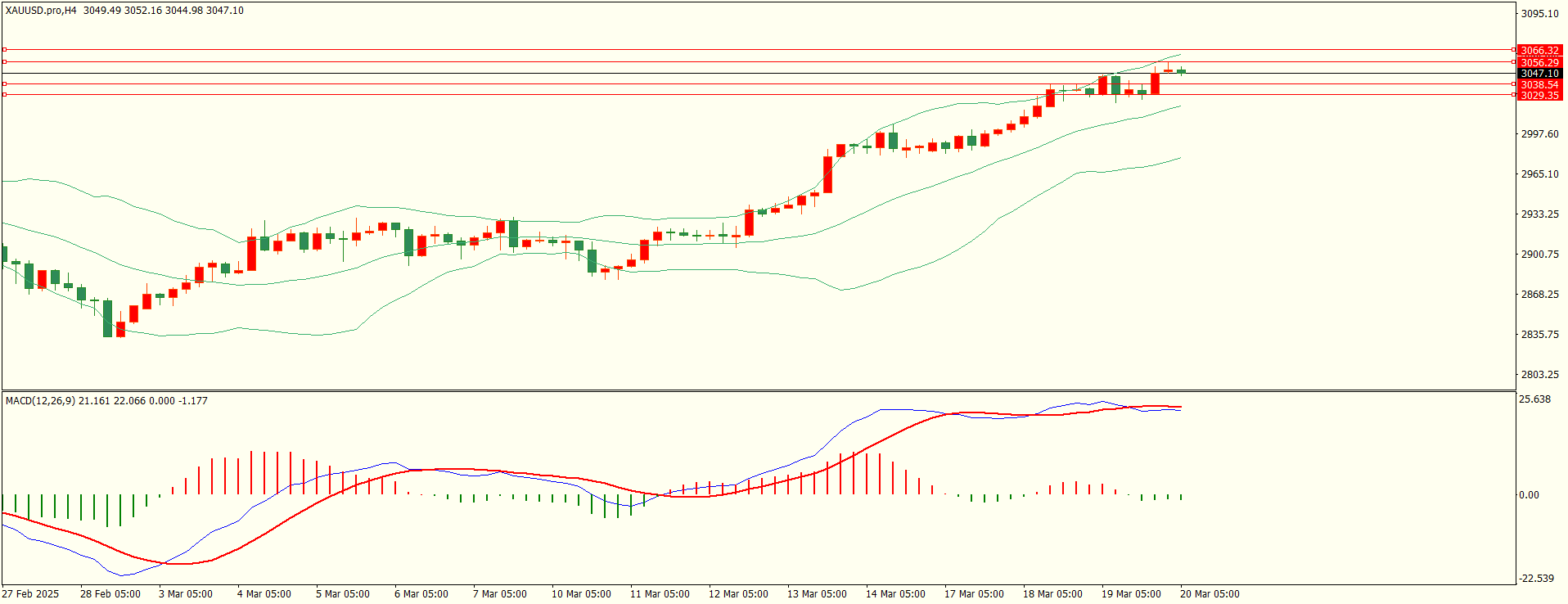
Task: Click the 6 Mar 05:00 time label
Action: point(421,594)
